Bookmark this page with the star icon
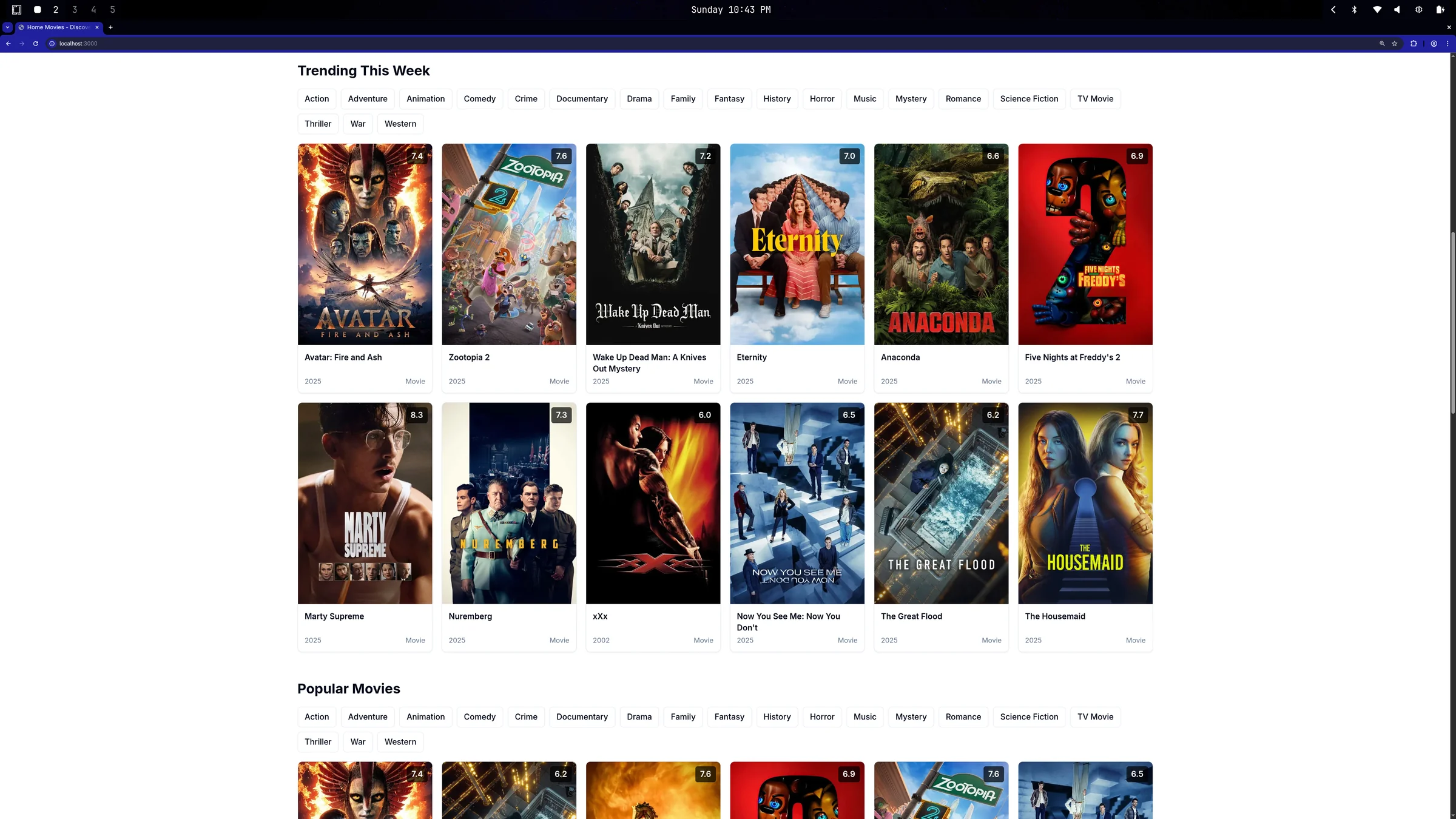The image size is (1456, 819). [1395, 44]
